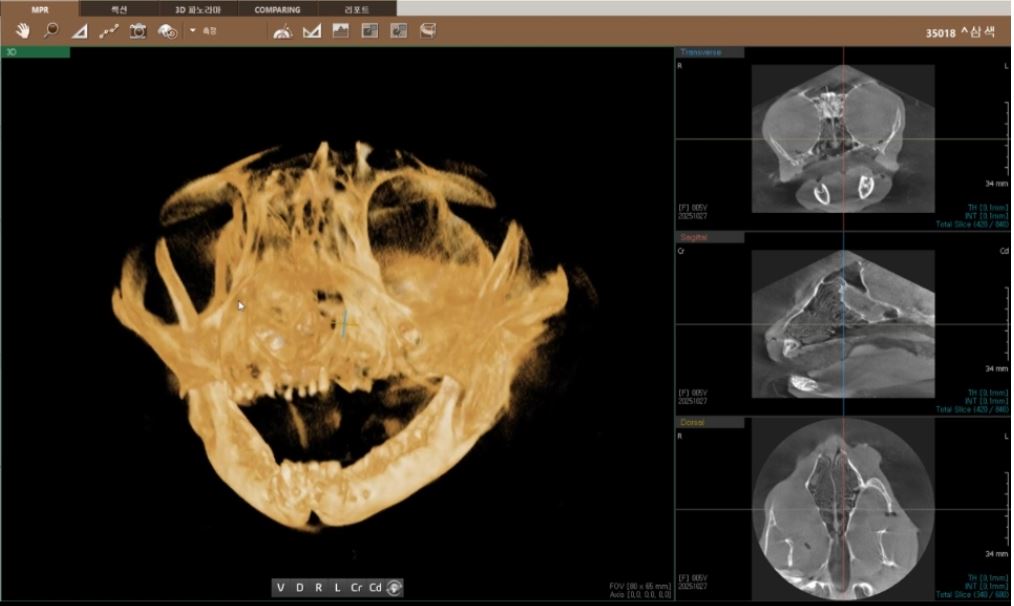The image size is (1014, 606).
Task: Choose the multi-point line measure tool
Action: (x=109, y=31)
